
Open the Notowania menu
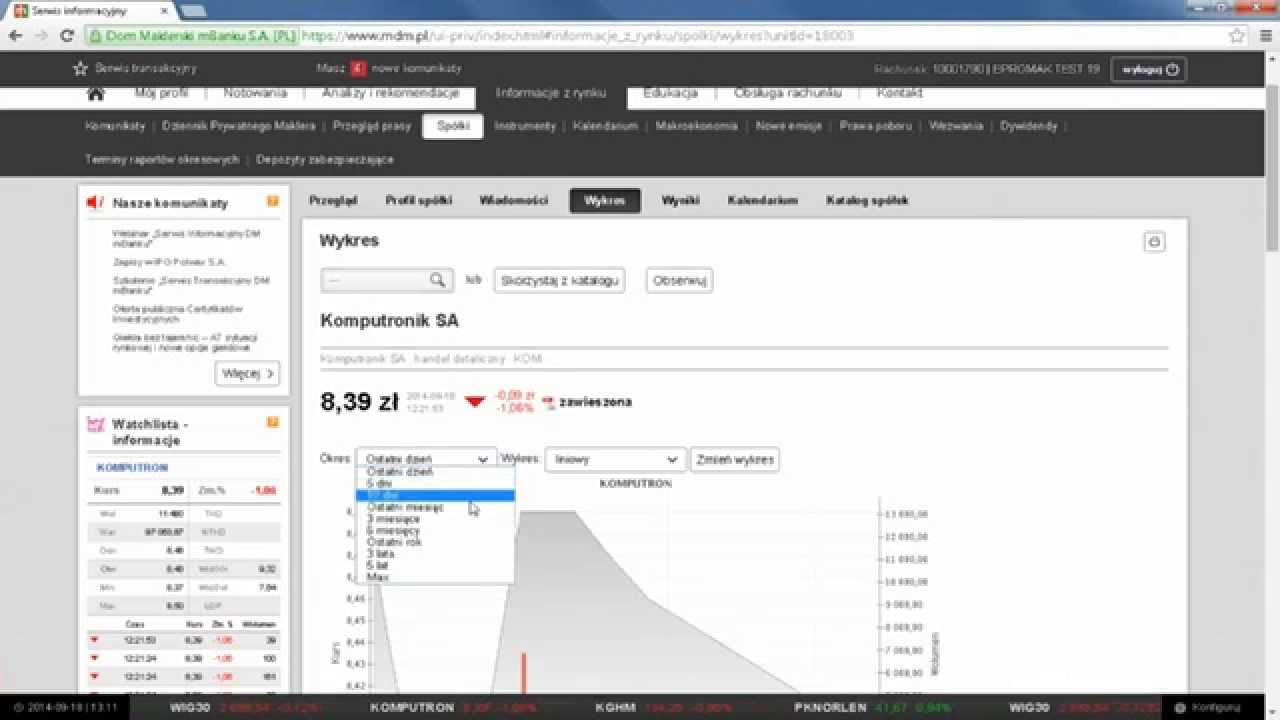point(255,93)
